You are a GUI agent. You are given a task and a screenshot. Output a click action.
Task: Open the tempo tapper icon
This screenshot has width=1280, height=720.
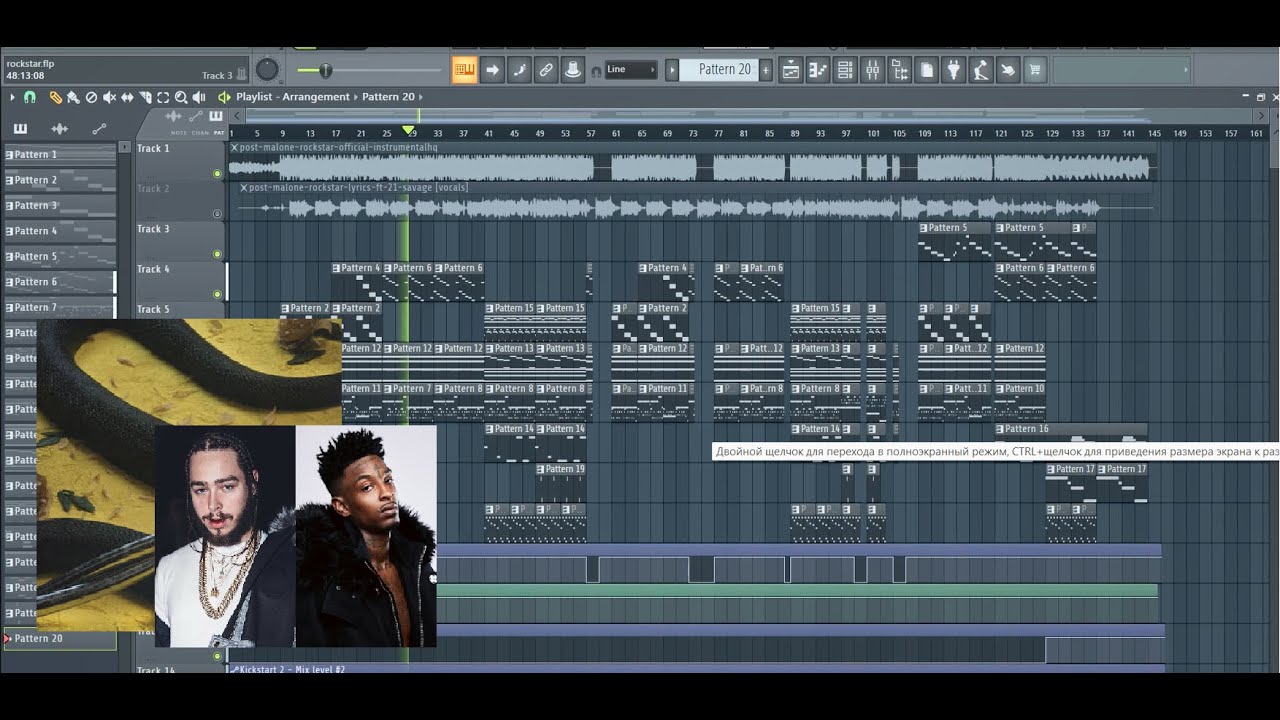coord(981,70)
